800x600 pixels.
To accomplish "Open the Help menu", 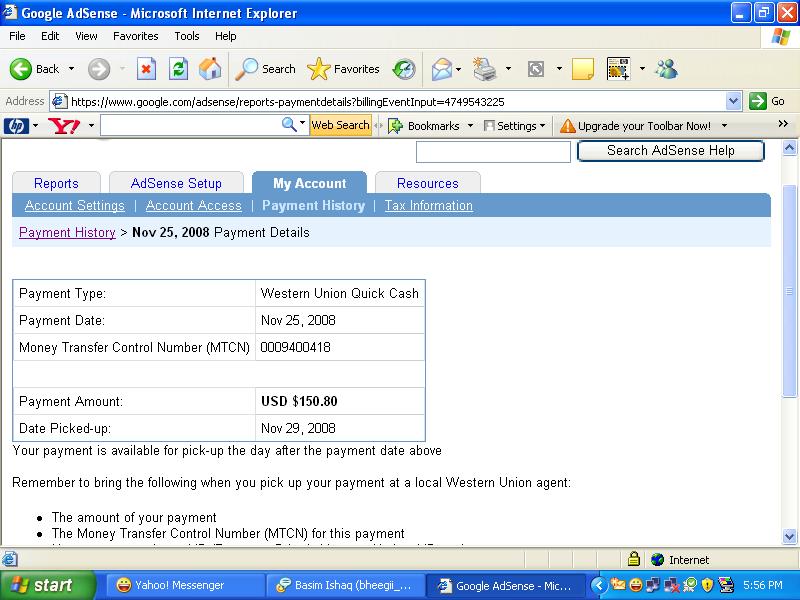I will [x=226, y=36].
